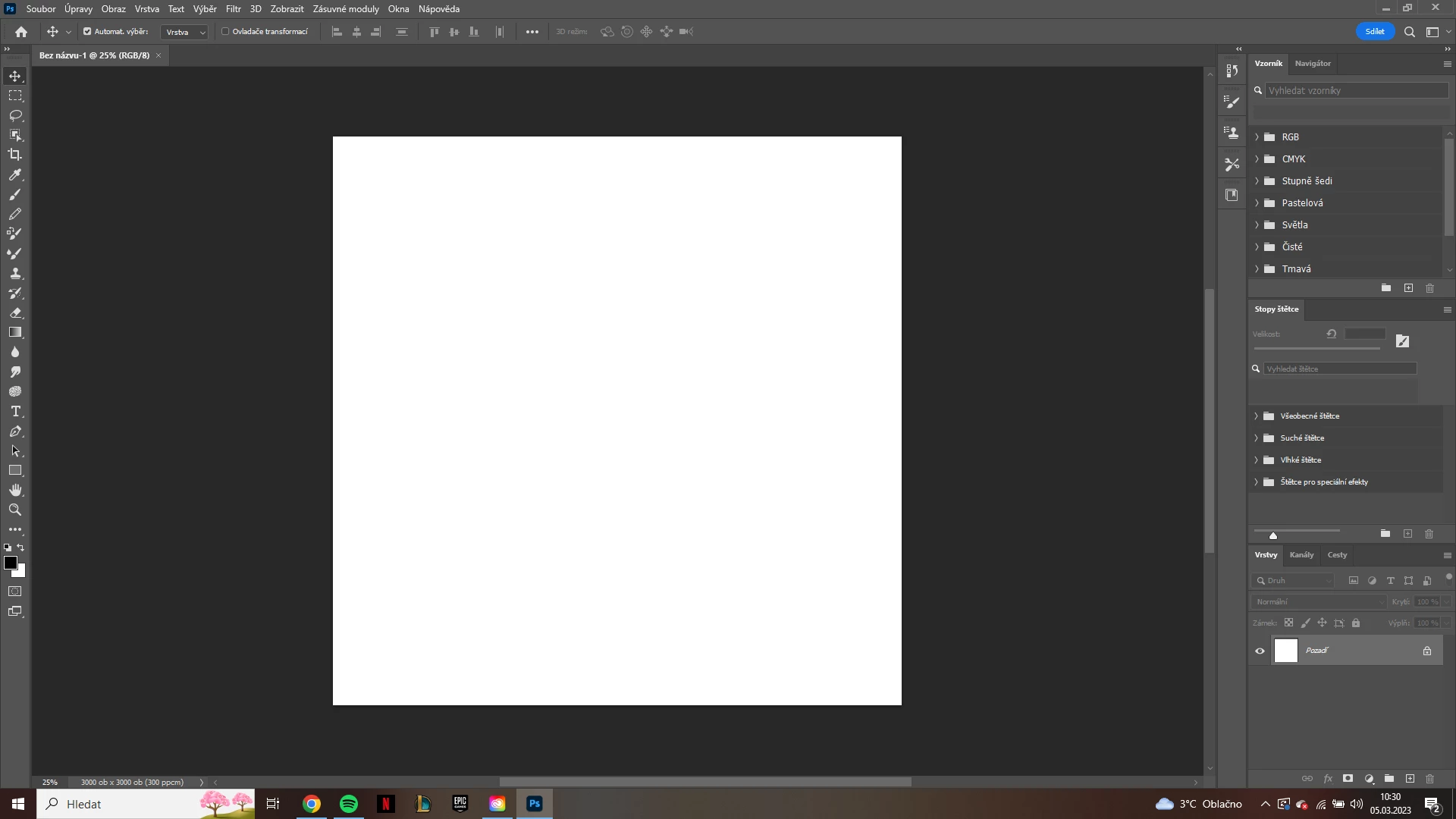Screen dimensions: 1456x819
Task: Click the foreground color swatch
Action: click(10, 563)
